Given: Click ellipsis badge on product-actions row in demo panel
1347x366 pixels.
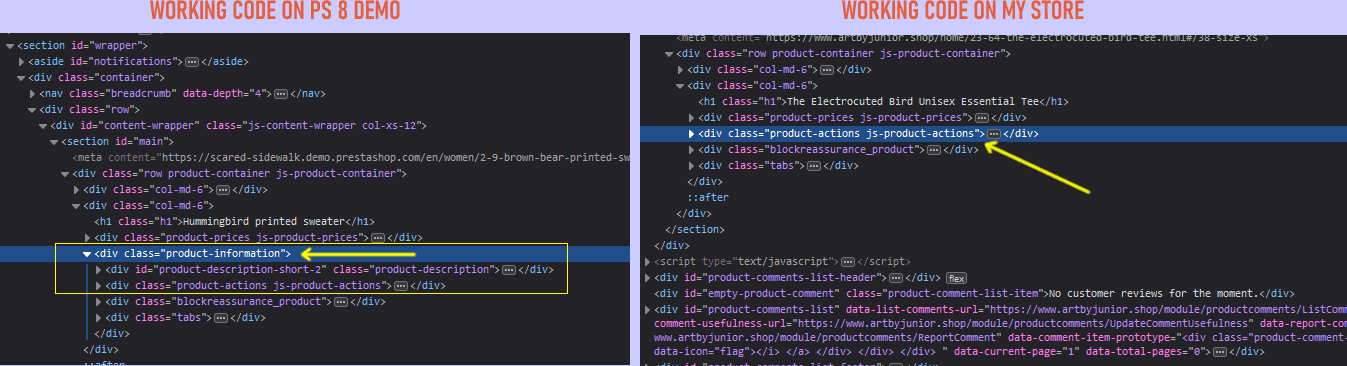Looking at the screenshot, I should click(x=400, y=286).
